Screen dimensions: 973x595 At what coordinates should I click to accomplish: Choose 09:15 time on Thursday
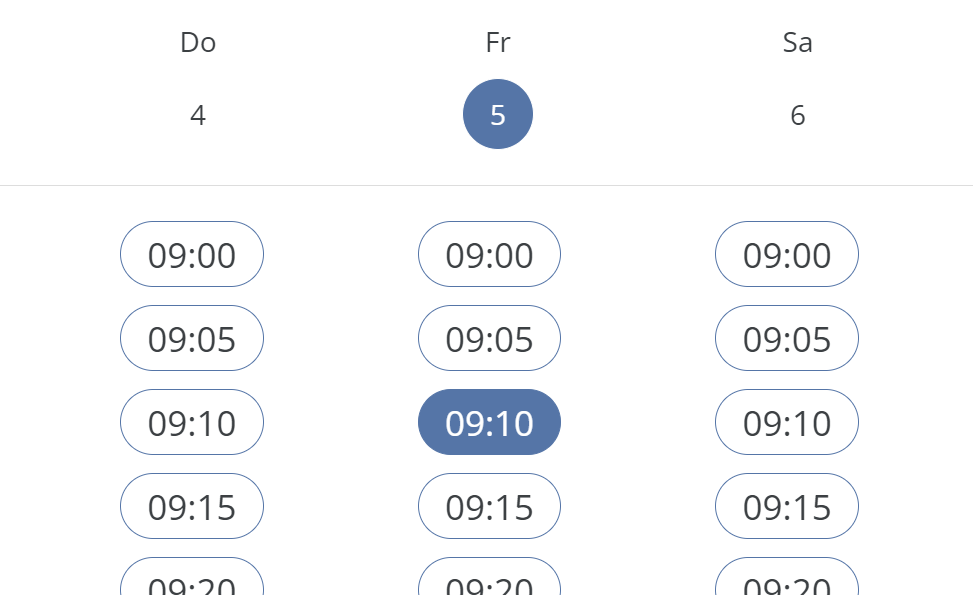point(192,507)
